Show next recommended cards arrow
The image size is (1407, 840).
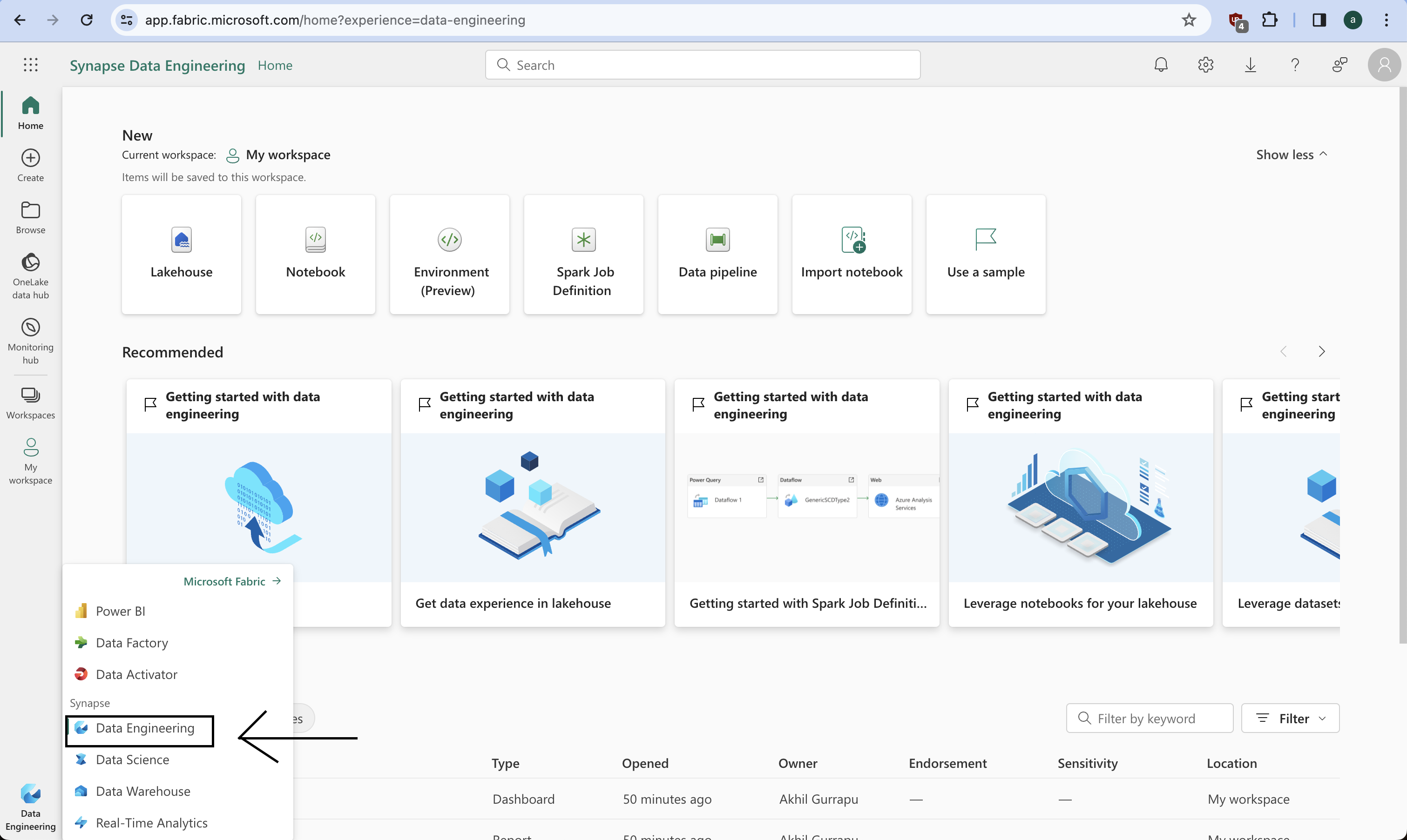click(1321, 351)
